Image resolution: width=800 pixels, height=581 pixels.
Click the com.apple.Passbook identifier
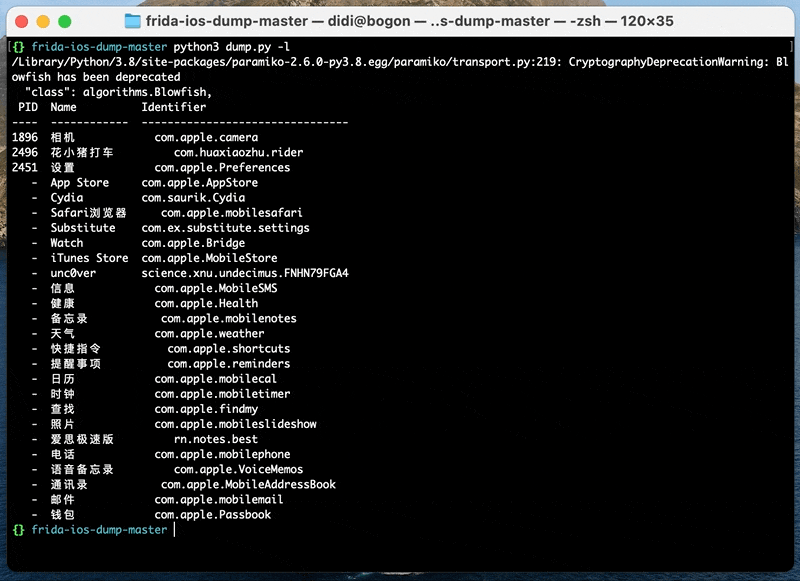(x=212, y=515)
